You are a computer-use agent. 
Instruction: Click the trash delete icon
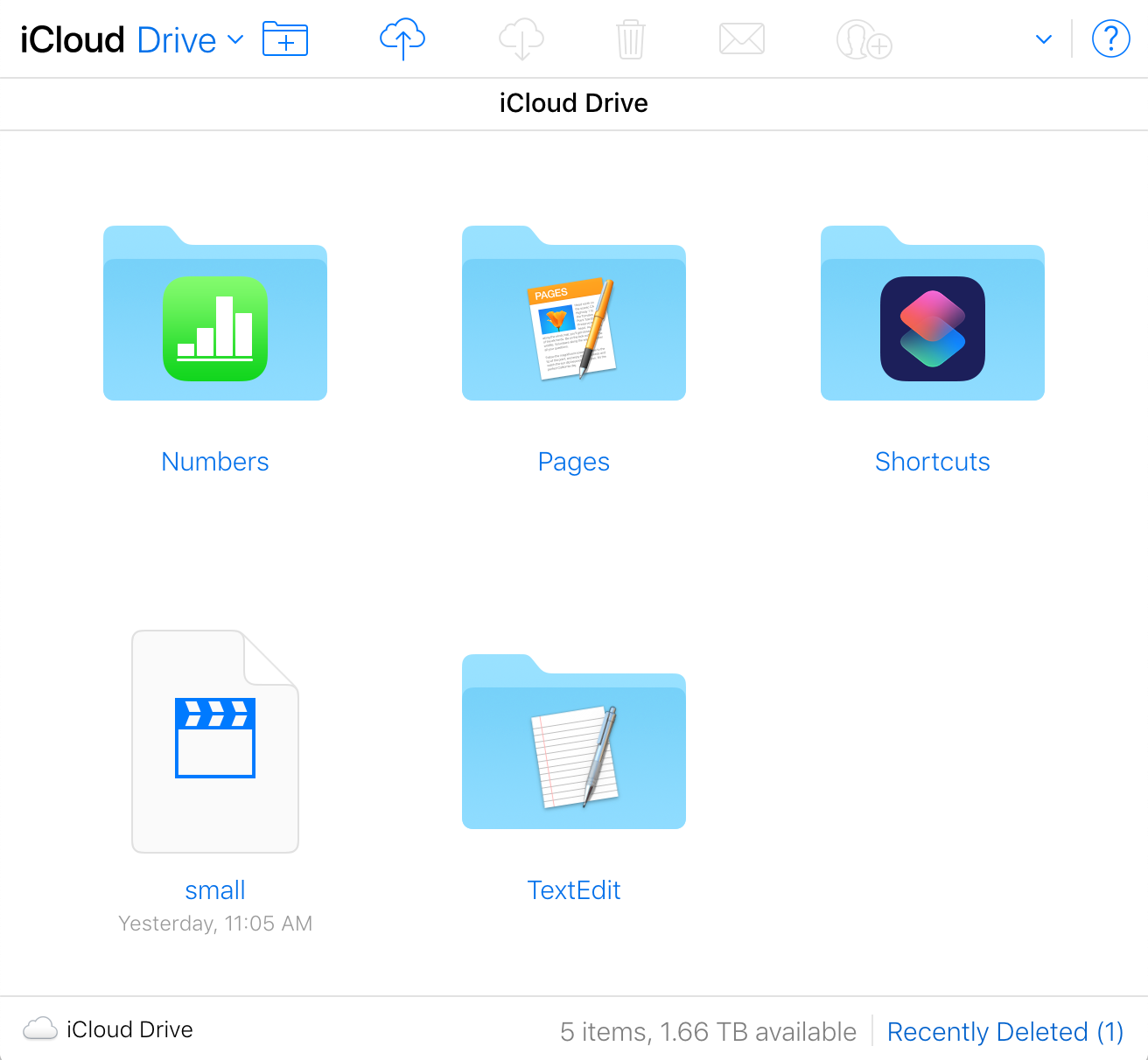[630, 40]
